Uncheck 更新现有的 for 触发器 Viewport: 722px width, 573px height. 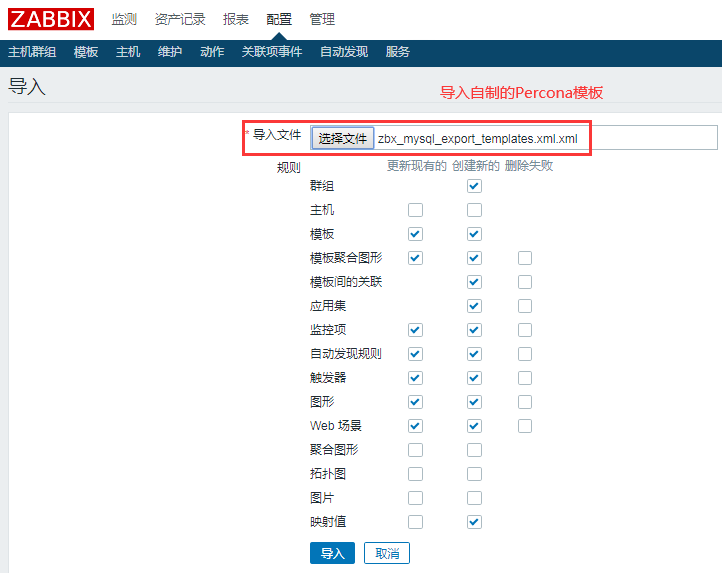pyautogui.click(x=415, y=378)
